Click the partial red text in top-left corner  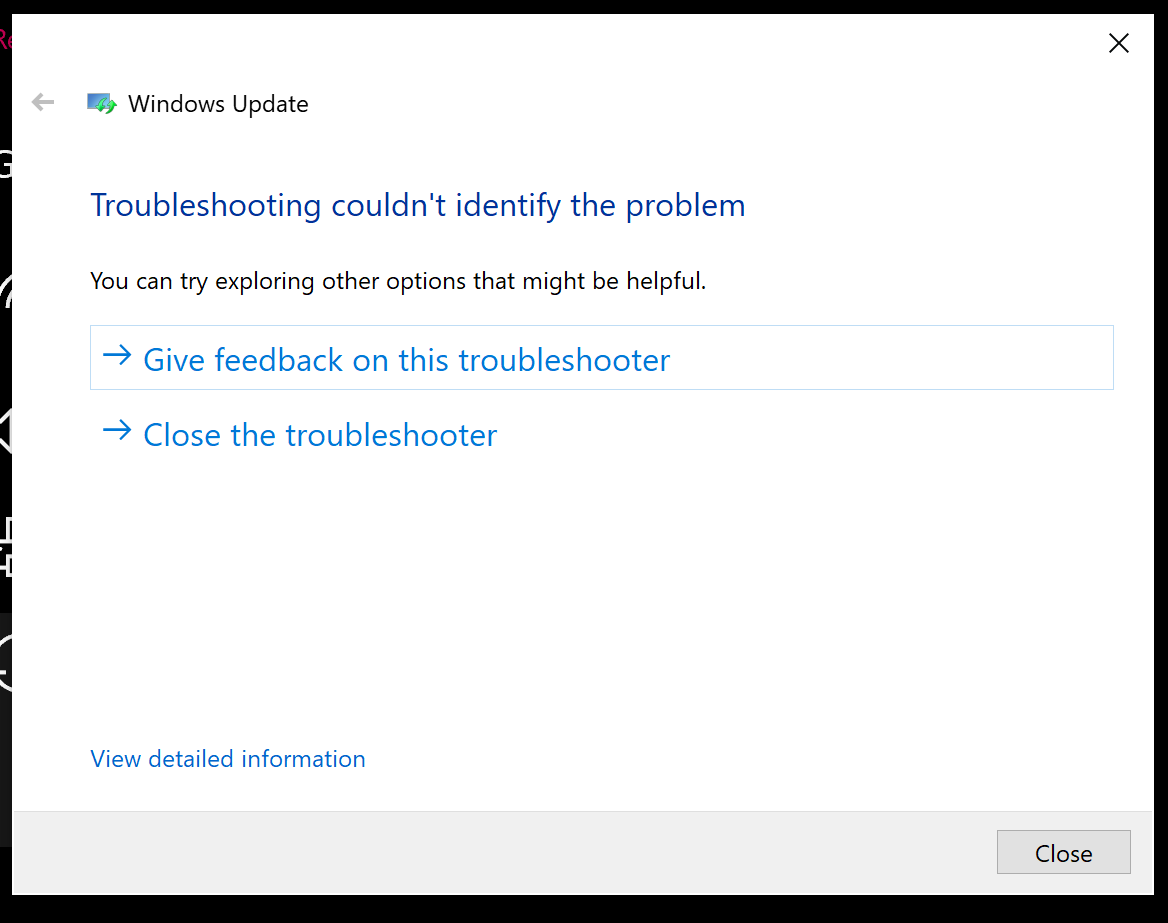point(4,40)
